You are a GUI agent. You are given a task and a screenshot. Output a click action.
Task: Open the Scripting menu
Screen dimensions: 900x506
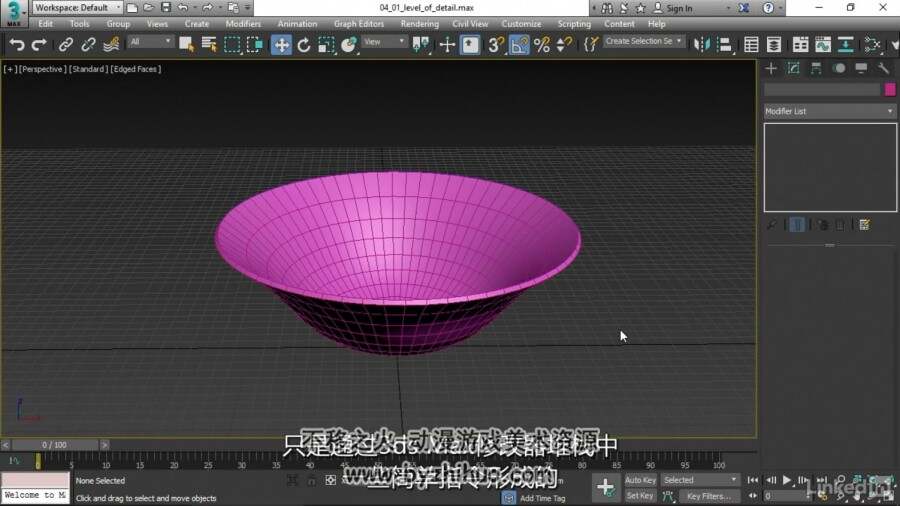point(574,24)
